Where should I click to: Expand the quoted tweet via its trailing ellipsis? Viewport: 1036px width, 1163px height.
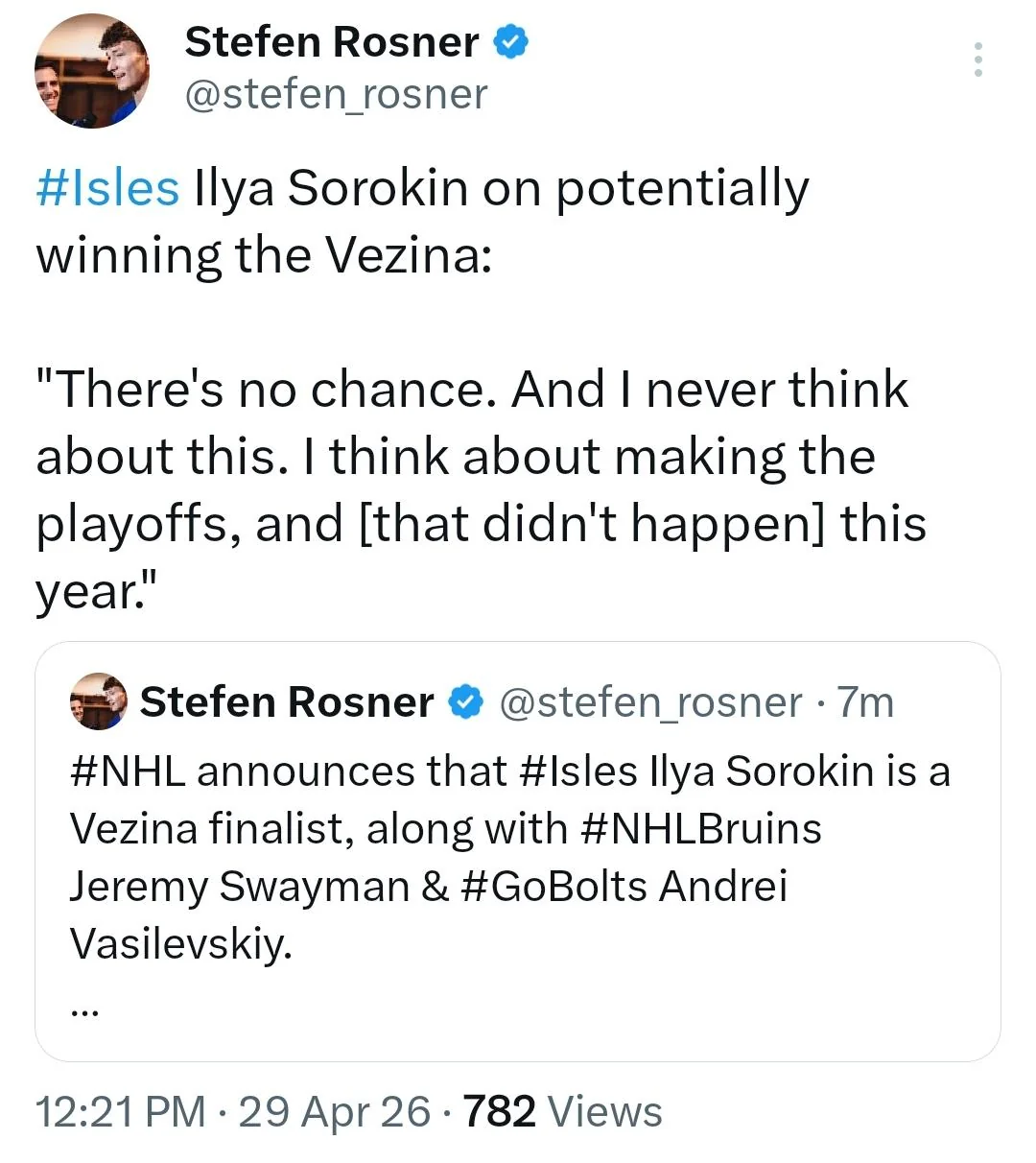click(84, 1008)
